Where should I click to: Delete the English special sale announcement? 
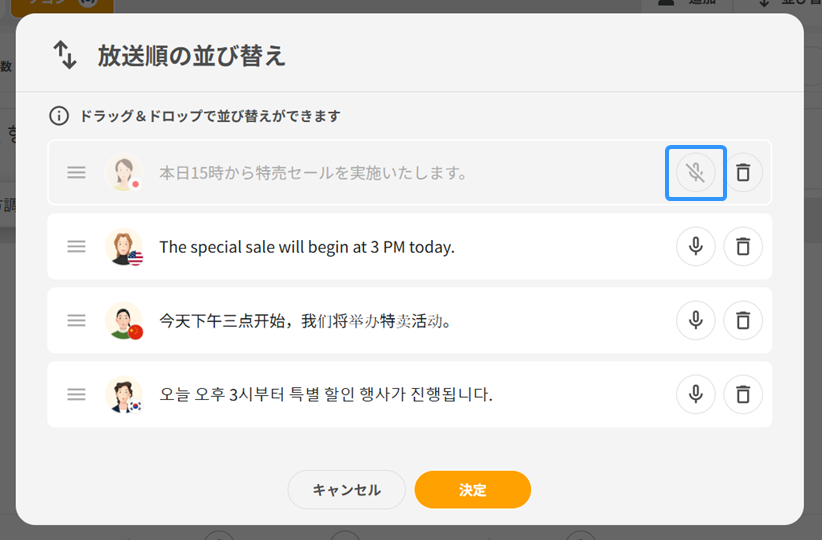[743, 246]
